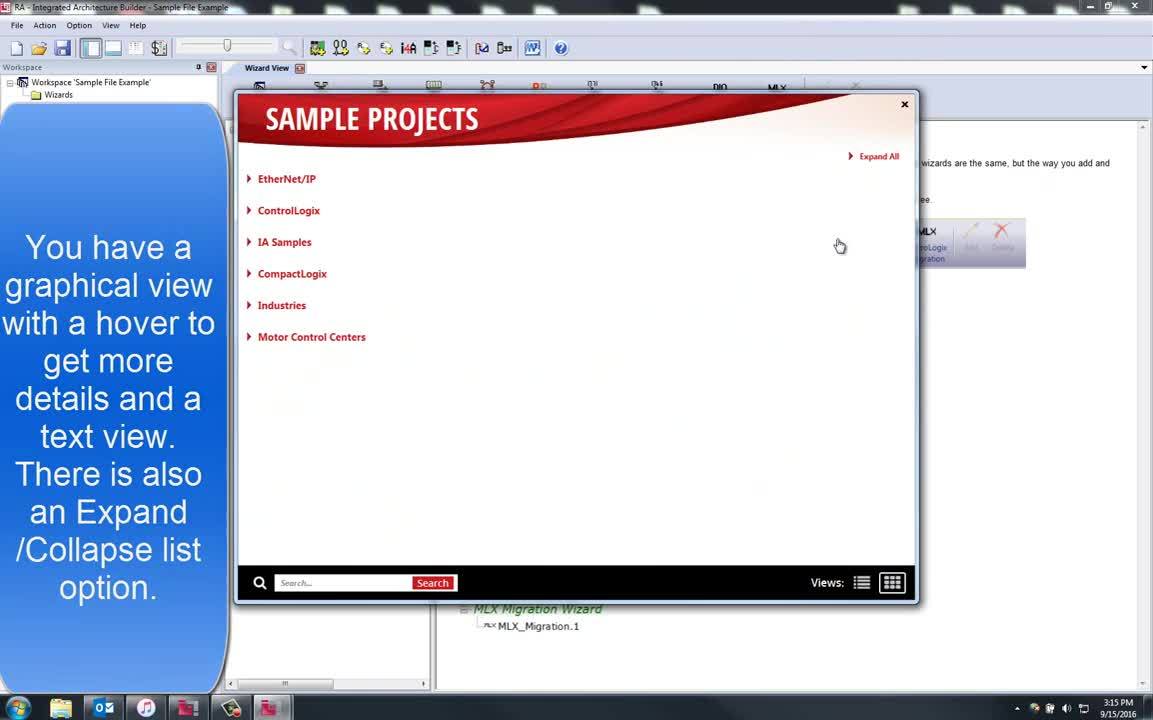Screen dimensions: 1153x720
Task: Adjust the zoom slider handle in toolbar
Action: point(227,46)
